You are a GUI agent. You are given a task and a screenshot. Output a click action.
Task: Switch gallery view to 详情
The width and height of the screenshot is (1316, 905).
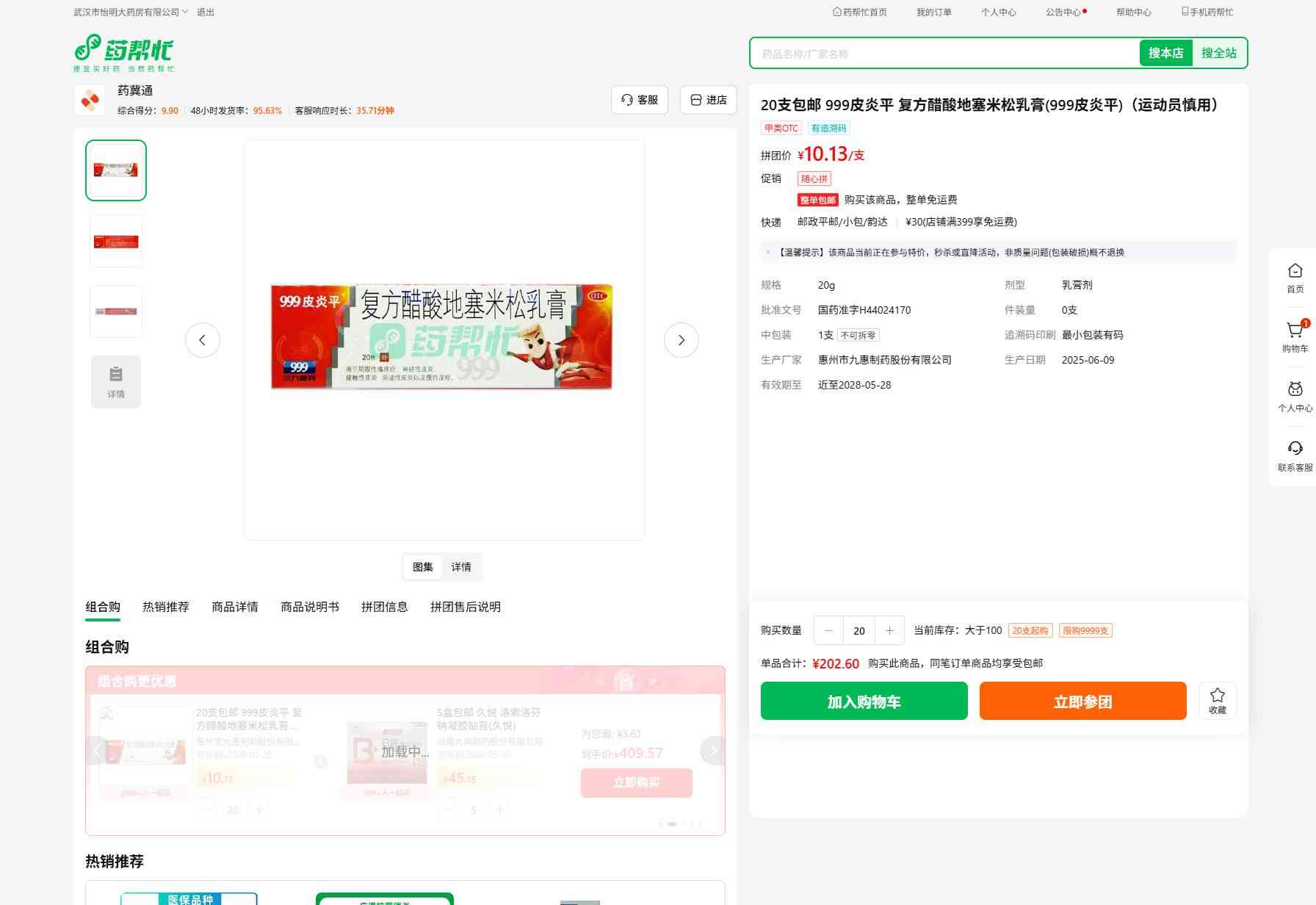[461, 567]
